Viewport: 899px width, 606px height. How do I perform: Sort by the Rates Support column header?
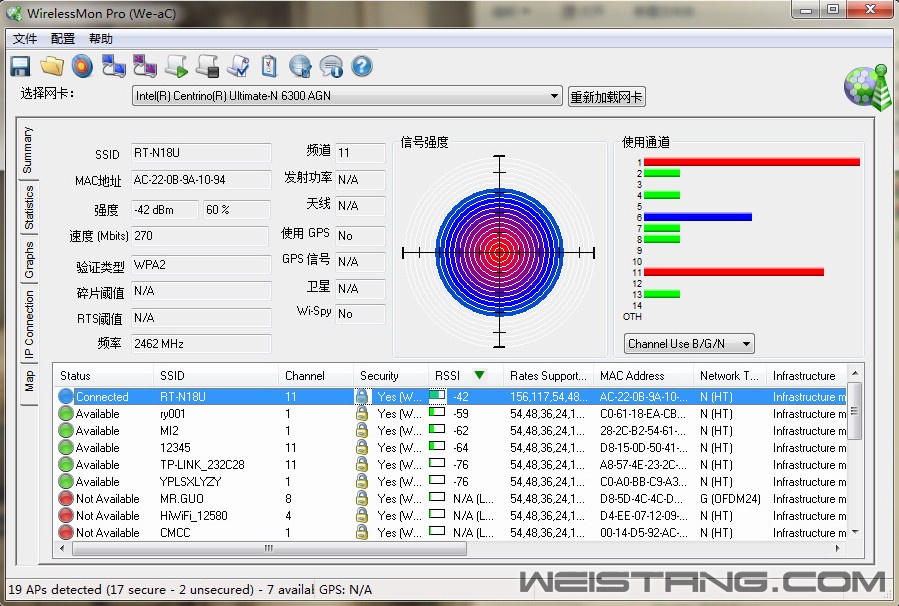pyautogui.click(x=548, y=376)
